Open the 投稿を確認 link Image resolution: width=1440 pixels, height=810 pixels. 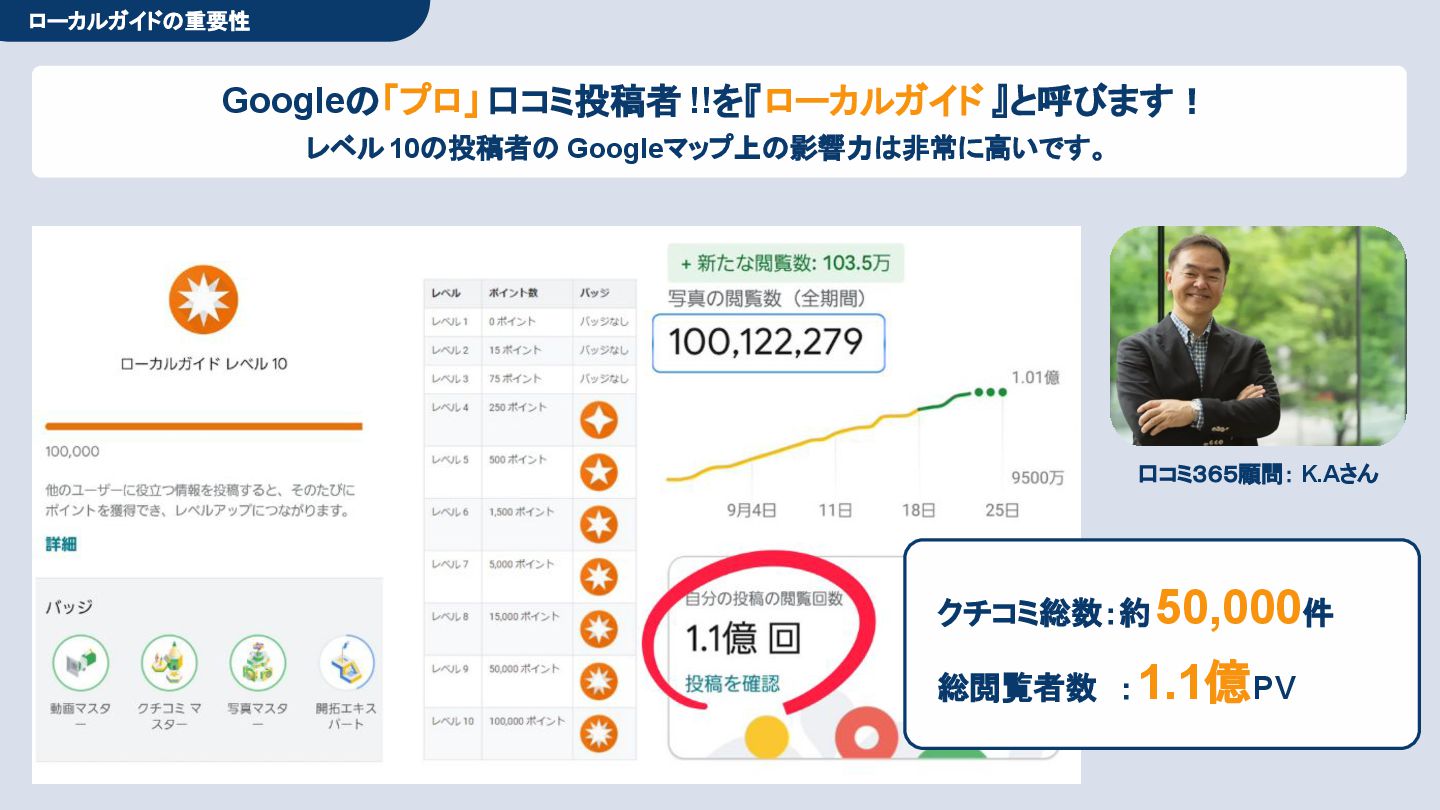click(732, 684)
